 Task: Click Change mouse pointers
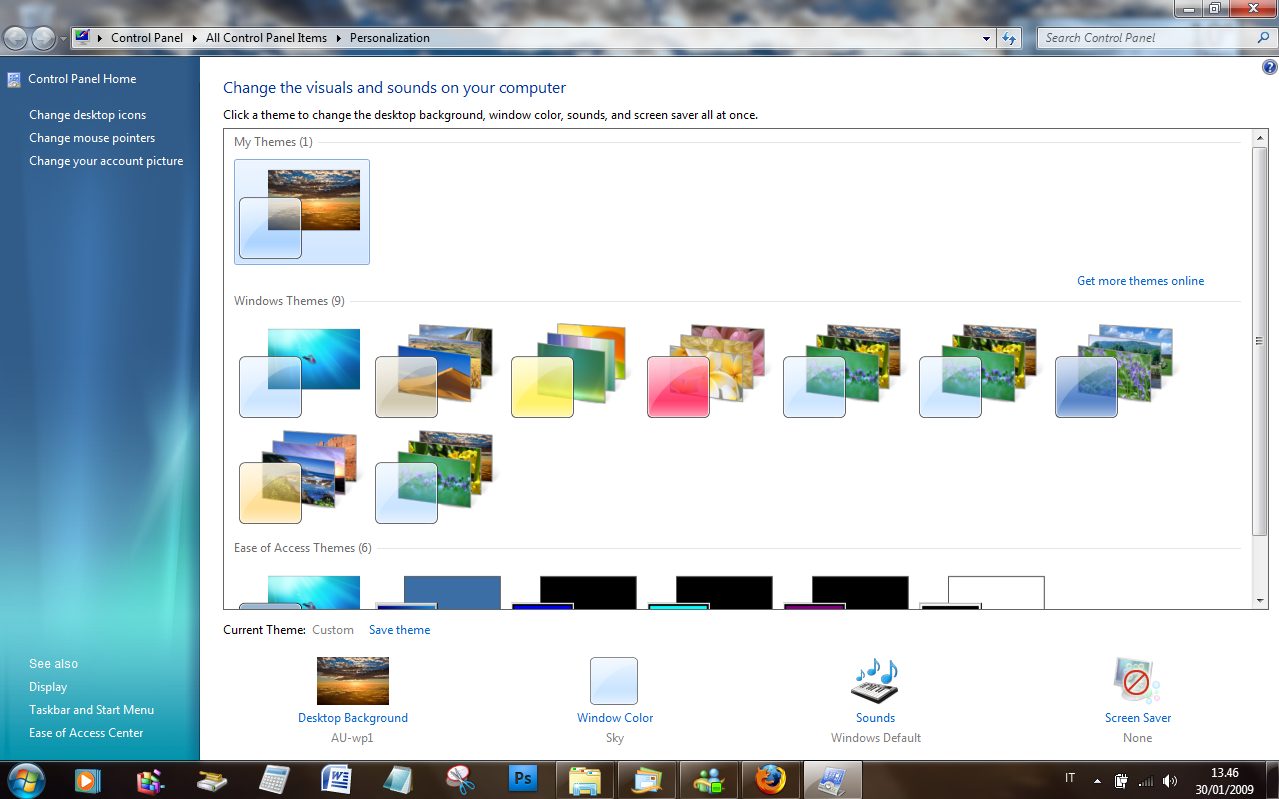pyautogui.click(x=92, y=138)
